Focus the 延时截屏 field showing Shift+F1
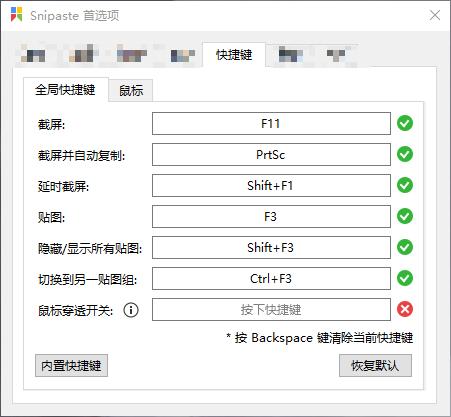 click(x=271, y=186)
